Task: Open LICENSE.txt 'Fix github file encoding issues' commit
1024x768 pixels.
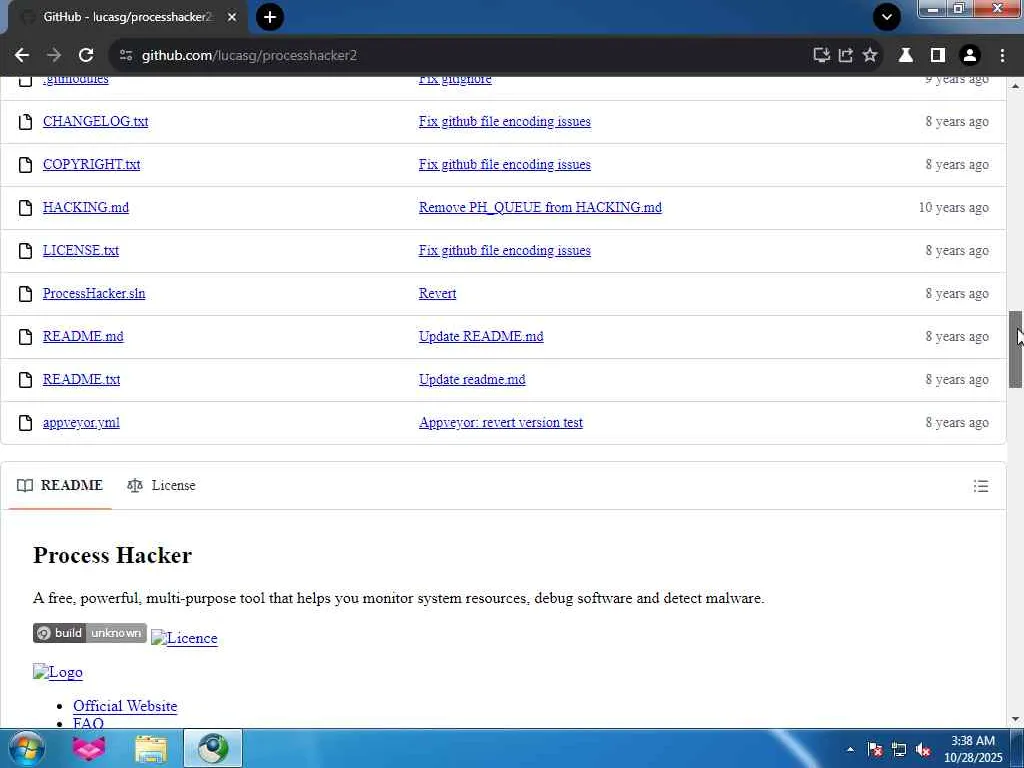Action: point(505,251)
